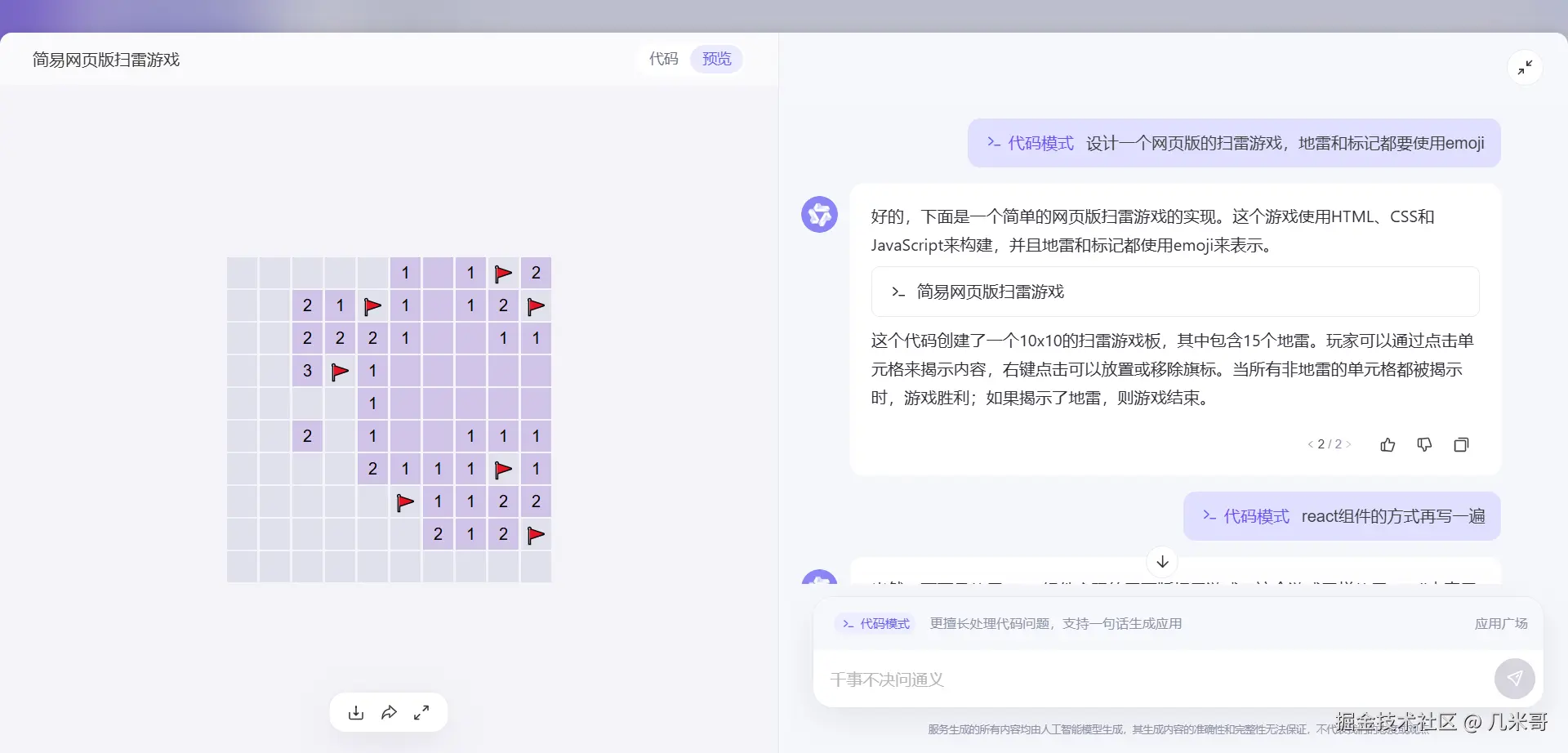
Task: Go to the previous answer version arrow
Action: coord(1310,444)
